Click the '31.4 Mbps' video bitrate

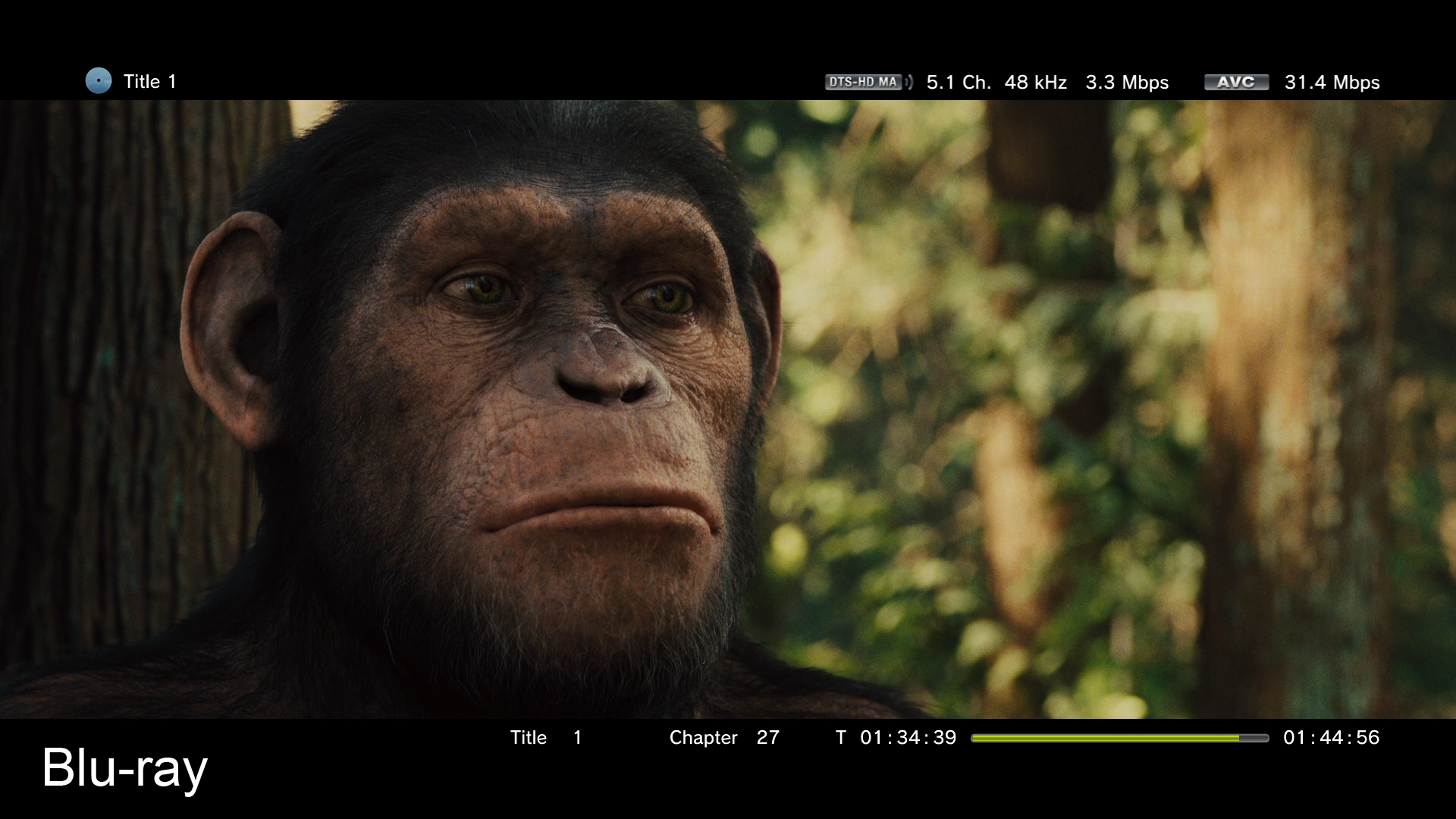1332,83
